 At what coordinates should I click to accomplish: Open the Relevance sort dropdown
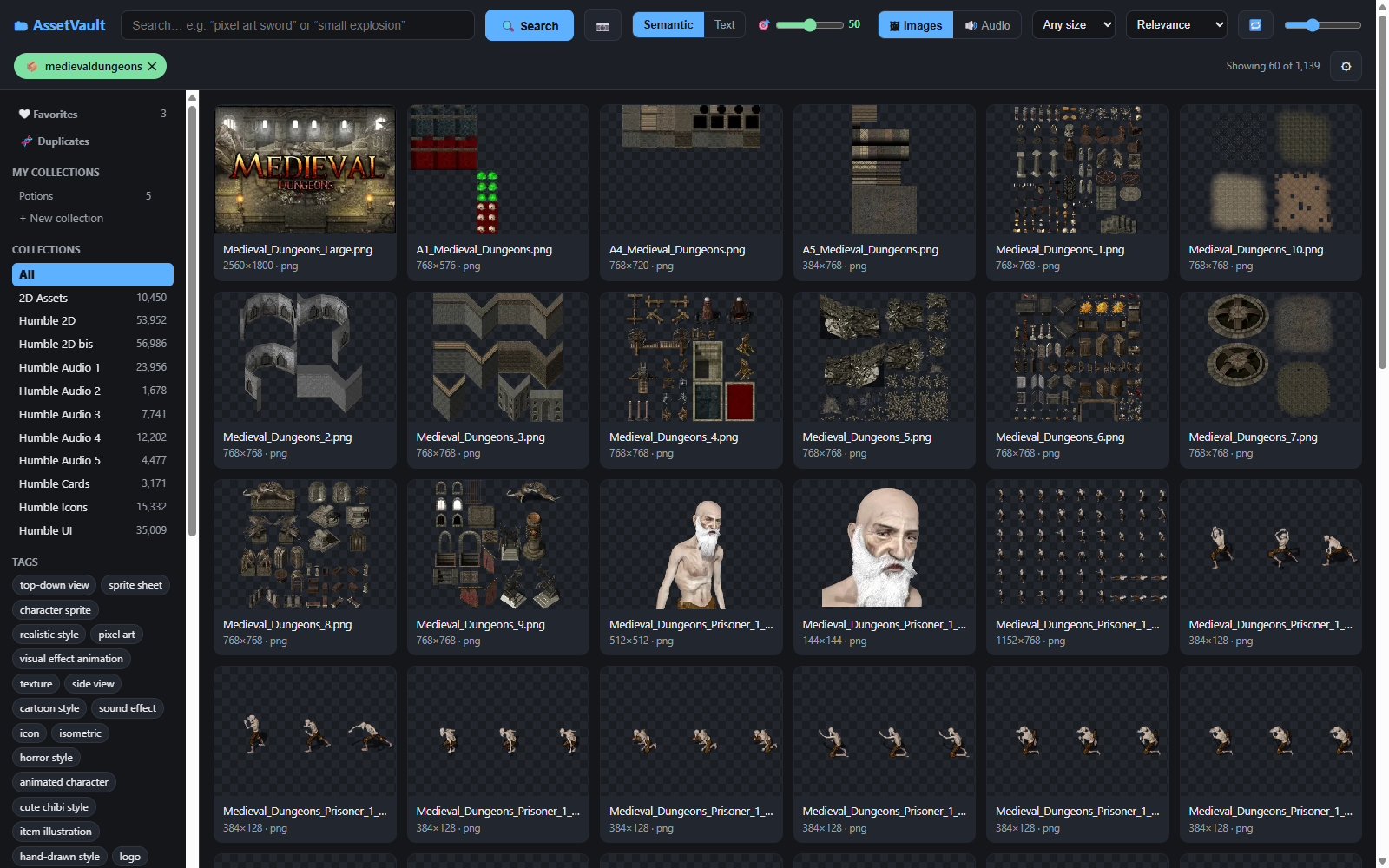click(1176, 25)
